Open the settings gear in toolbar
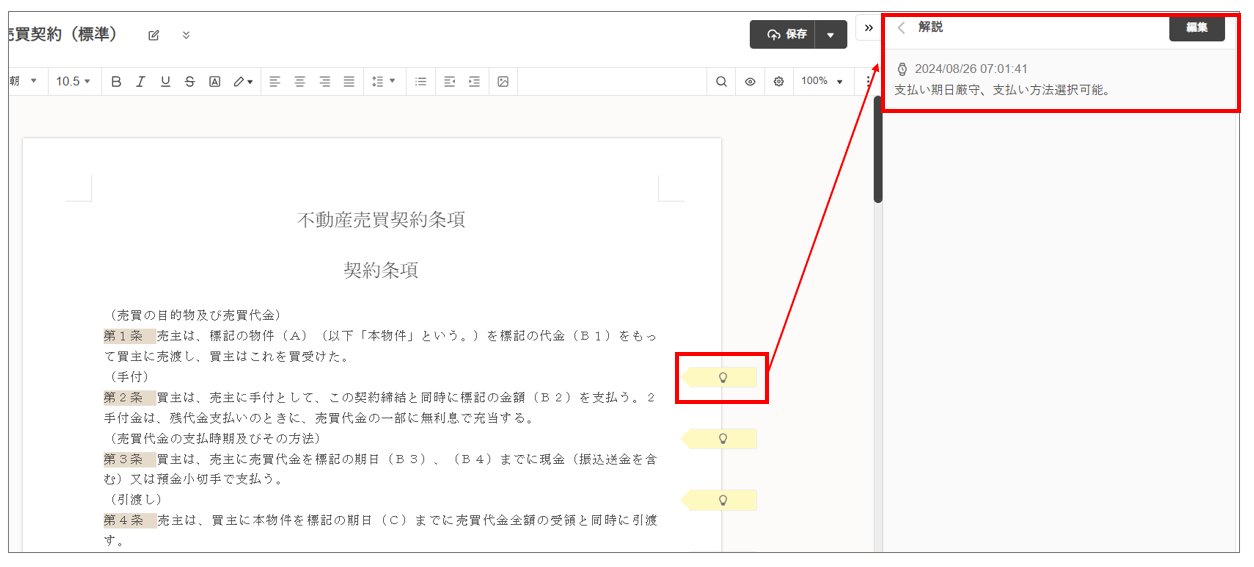This screenshot has width=1254, height=567. pyautogui.click(x=779, y=82)
